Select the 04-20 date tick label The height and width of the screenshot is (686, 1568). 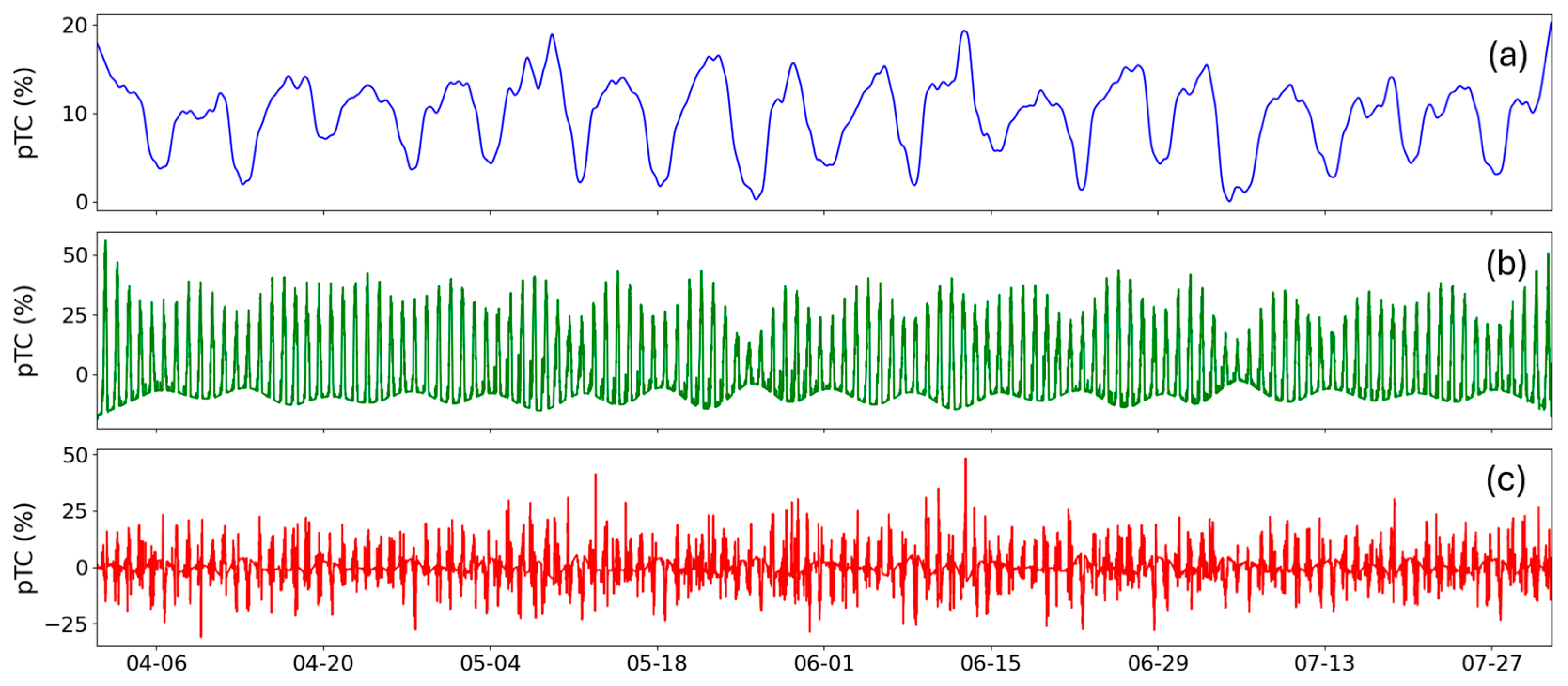[x=323, y=663]
